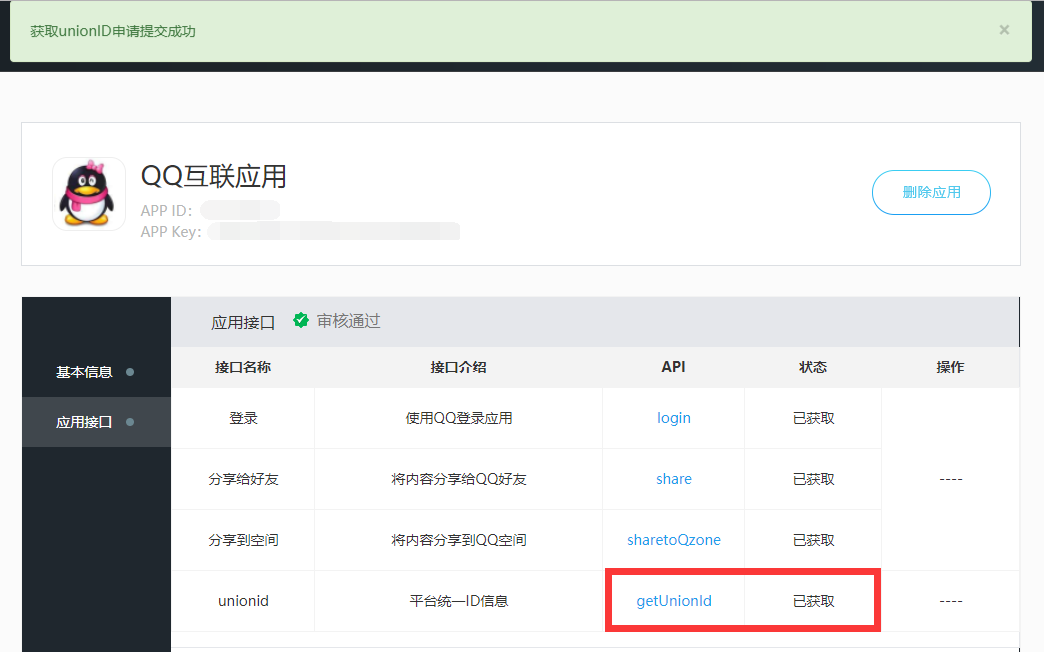Click the dot beside sidebar 应用接口

130,422
